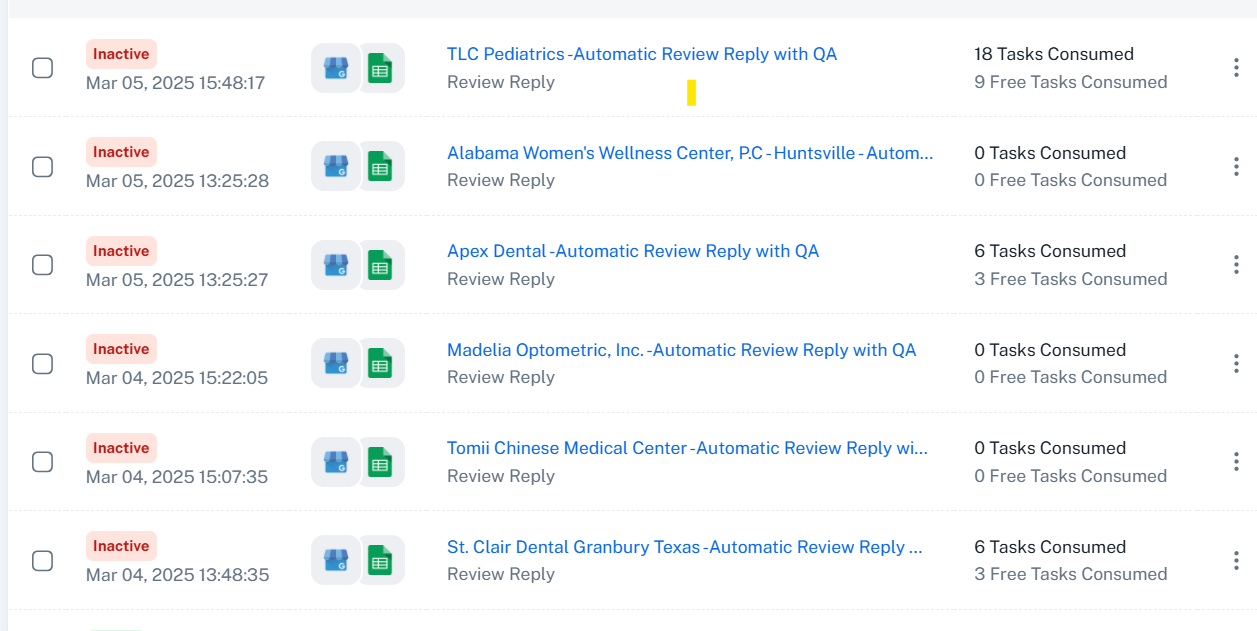Screen dimensions: 1257x631
Task: Open Madelia Optometric, Inc. workflow link
Action: pos(682,350)
